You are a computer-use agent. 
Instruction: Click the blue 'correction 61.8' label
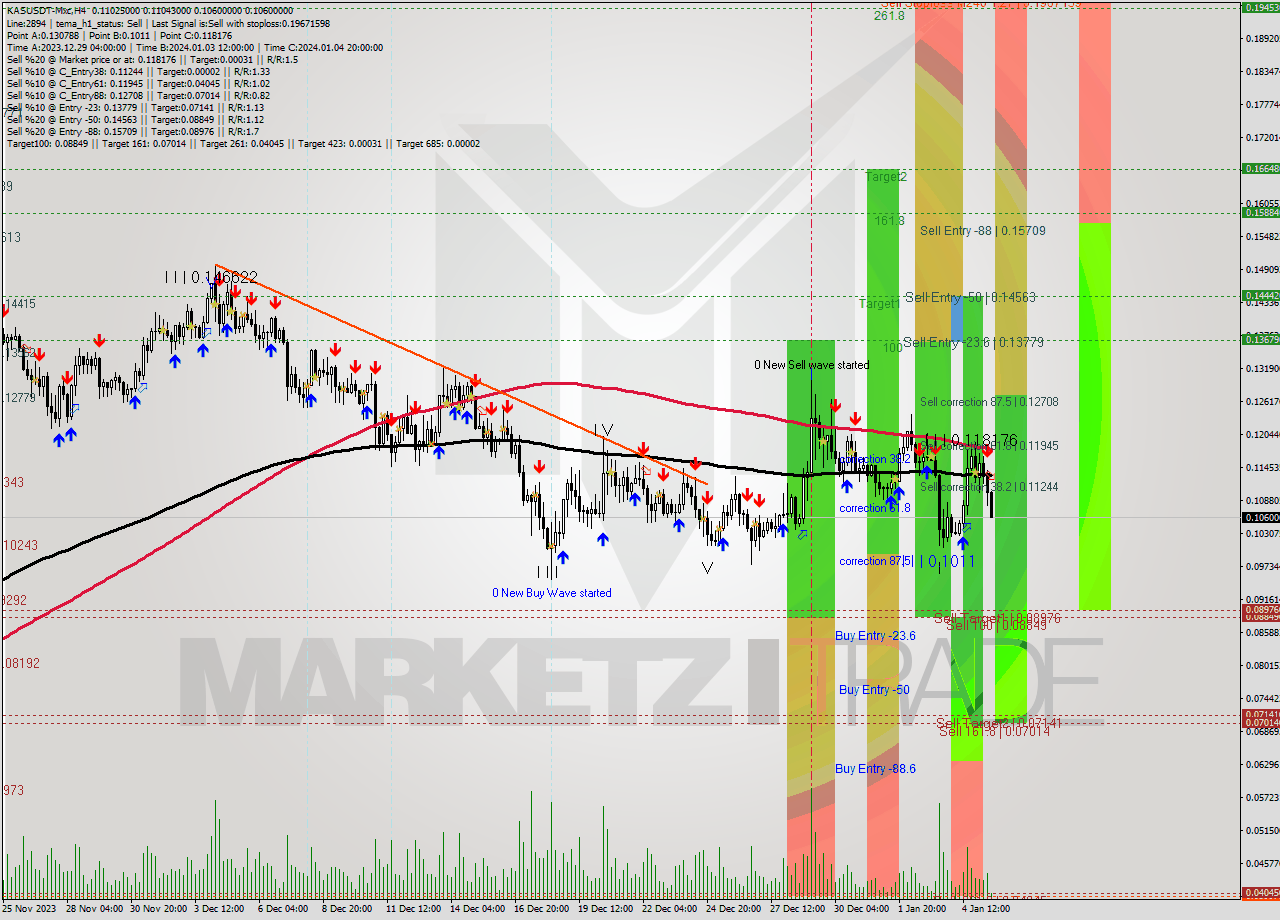pyautogui.click(x=875, y=508)
